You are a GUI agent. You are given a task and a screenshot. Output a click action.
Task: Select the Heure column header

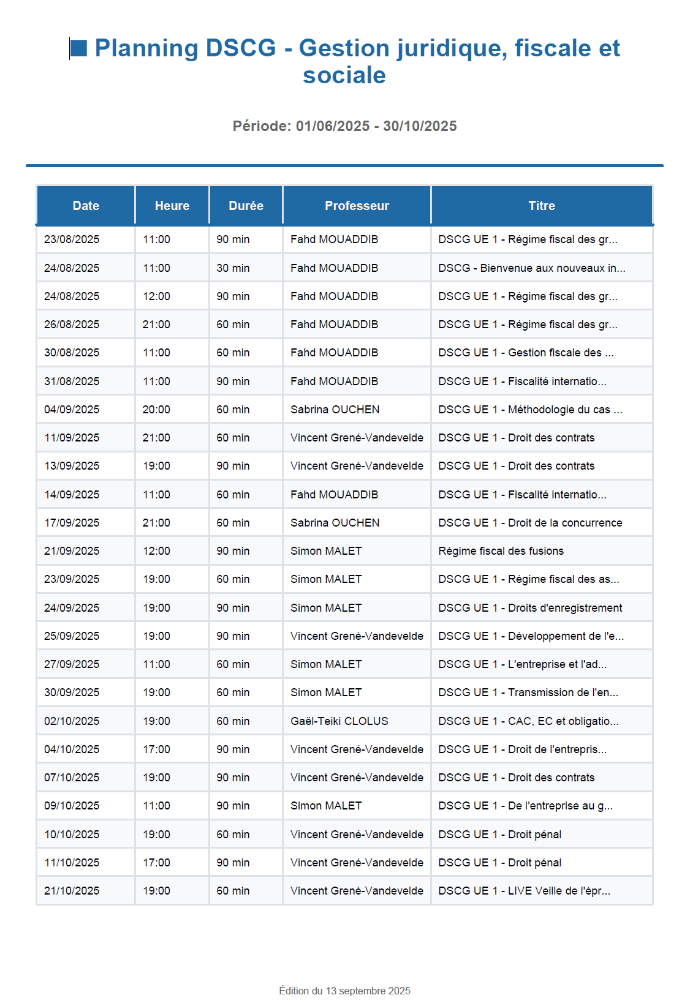pyautogui.click(x=172, y=206)
